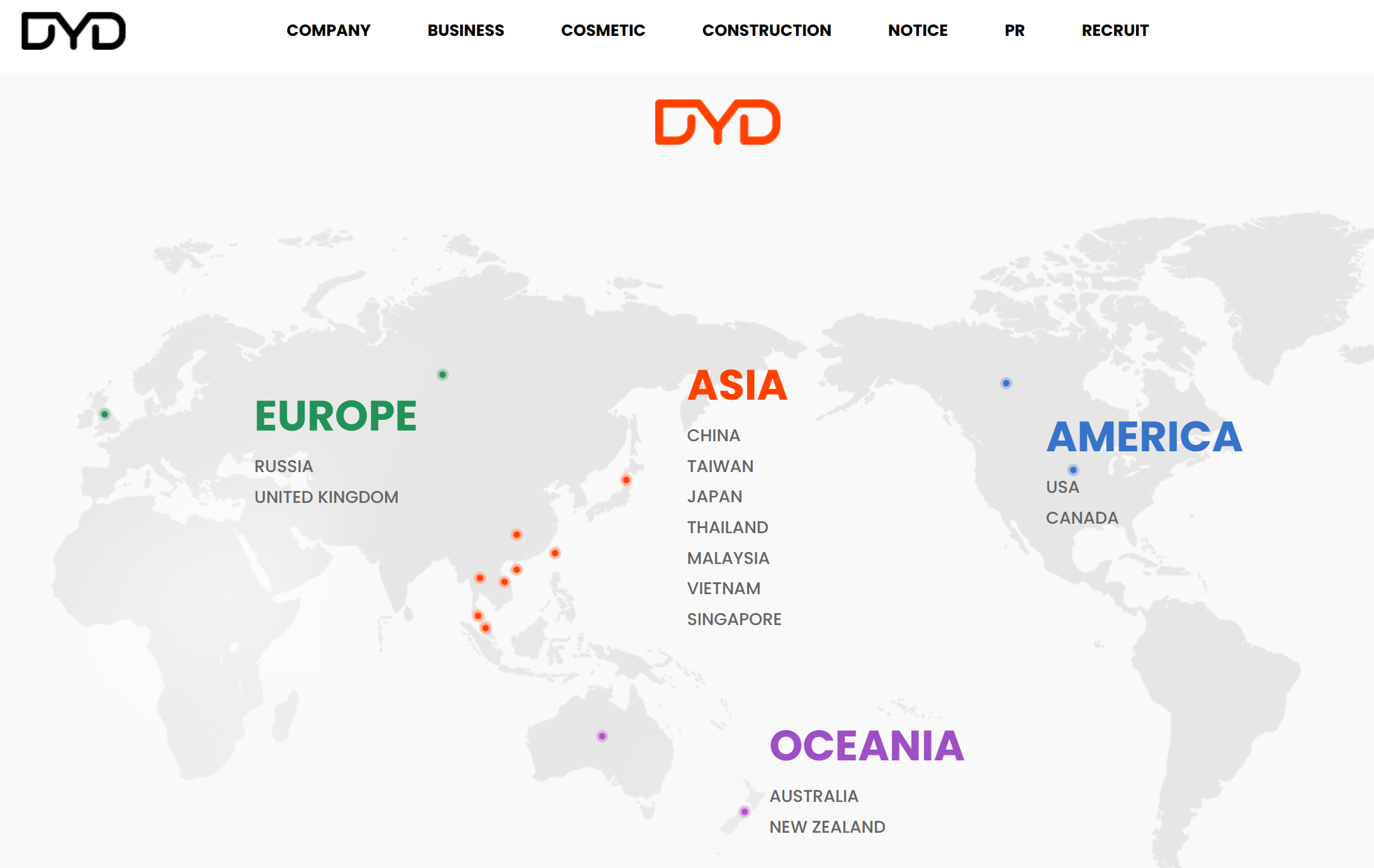The width and height of the screenshot is (1374, 868).
Task: Click the blue map dot in Canada
Action: click(x=1006, y=383)
